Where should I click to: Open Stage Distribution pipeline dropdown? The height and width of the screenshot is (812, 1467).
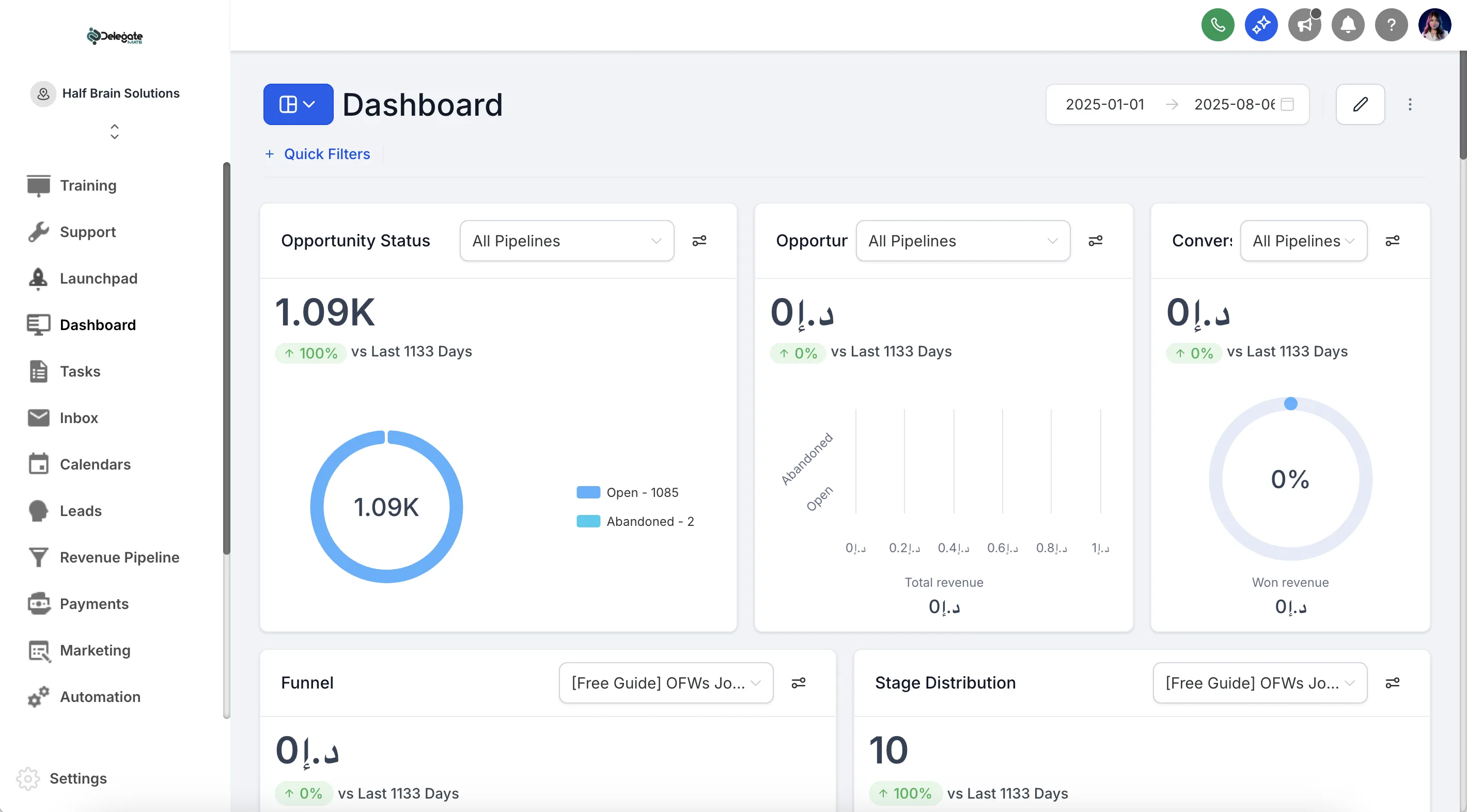pyautogui.click(x=1260, y=683)
